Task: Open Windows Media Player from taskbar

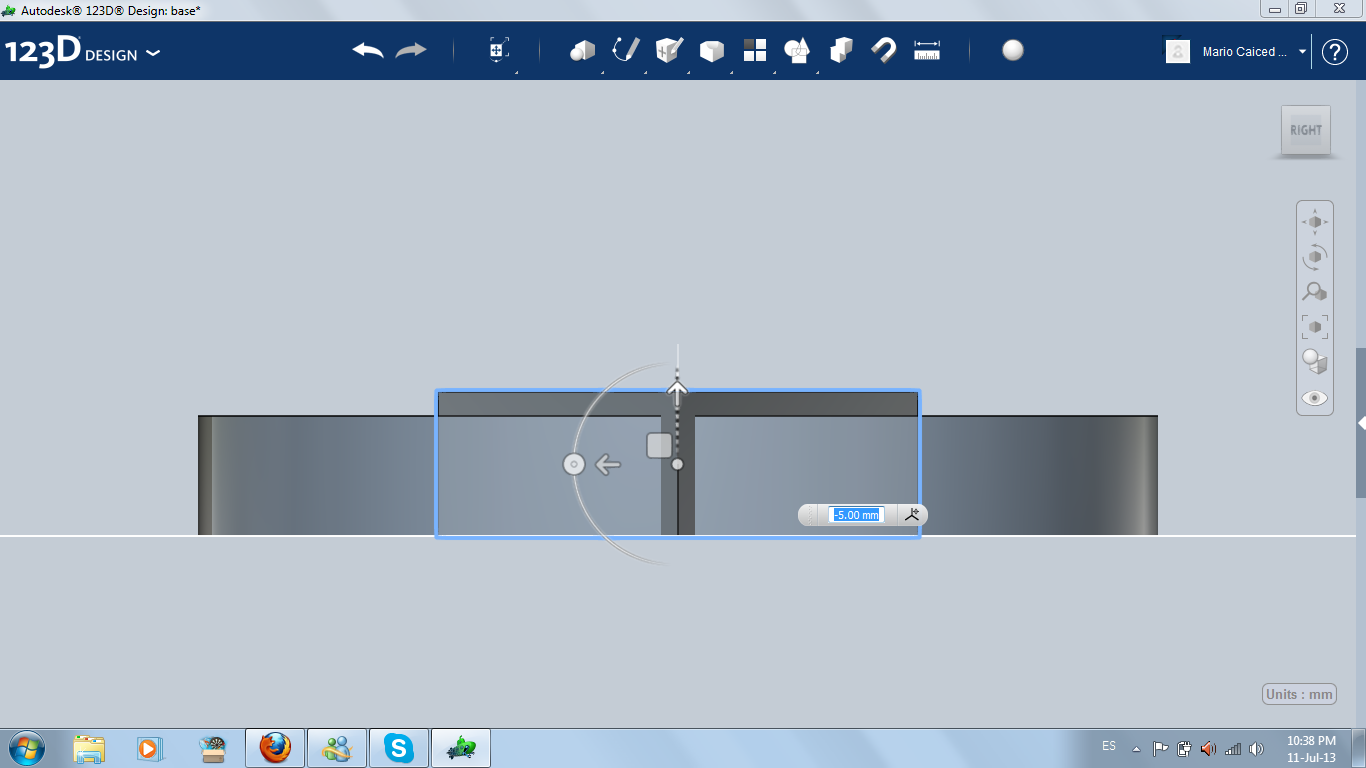Action: pos(149,748)
